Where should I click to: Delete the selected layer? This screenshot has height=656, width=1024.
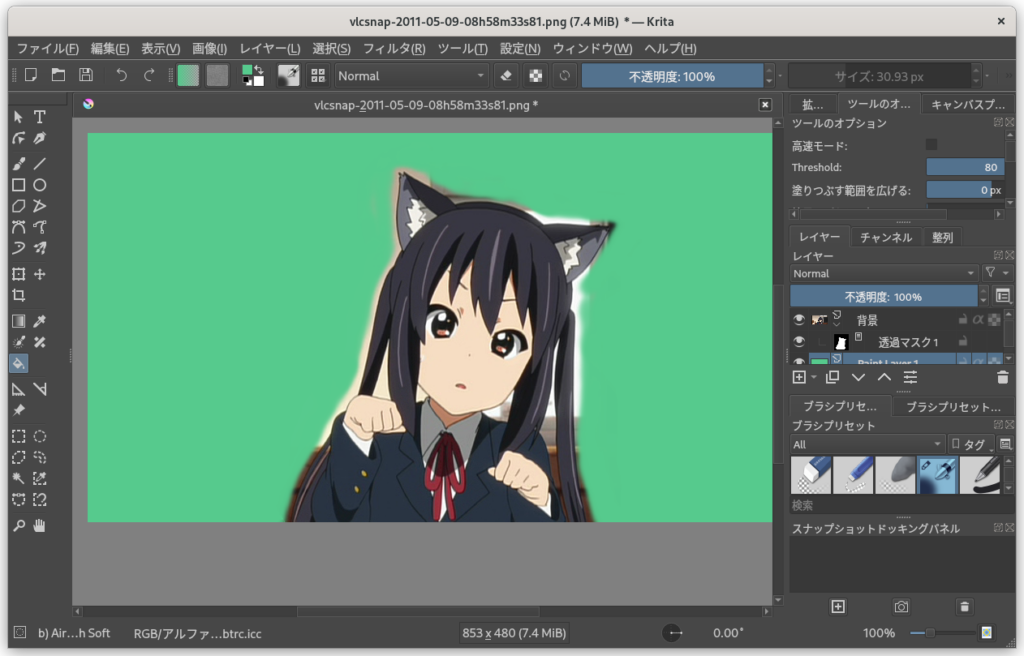(x=1002, y=377)
